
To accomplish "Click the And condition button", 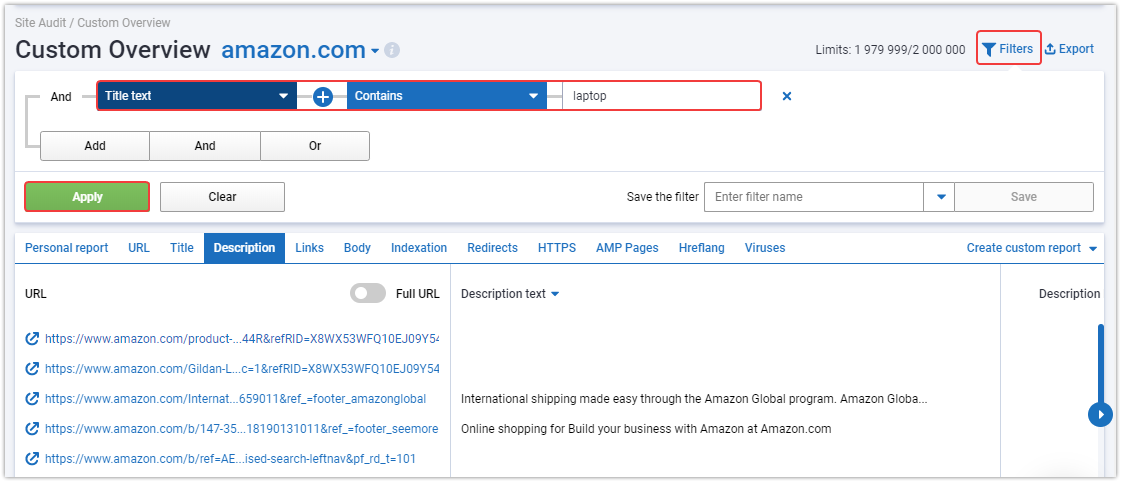I will 205,146.
